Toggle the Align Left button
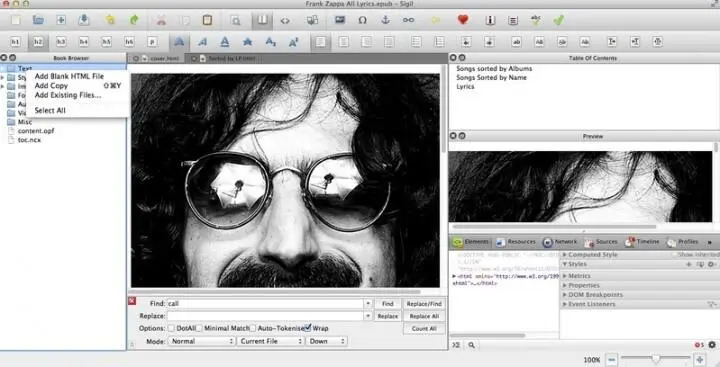Image resolution: width=720 pixels, height=367 pixels. coord(321,42)
